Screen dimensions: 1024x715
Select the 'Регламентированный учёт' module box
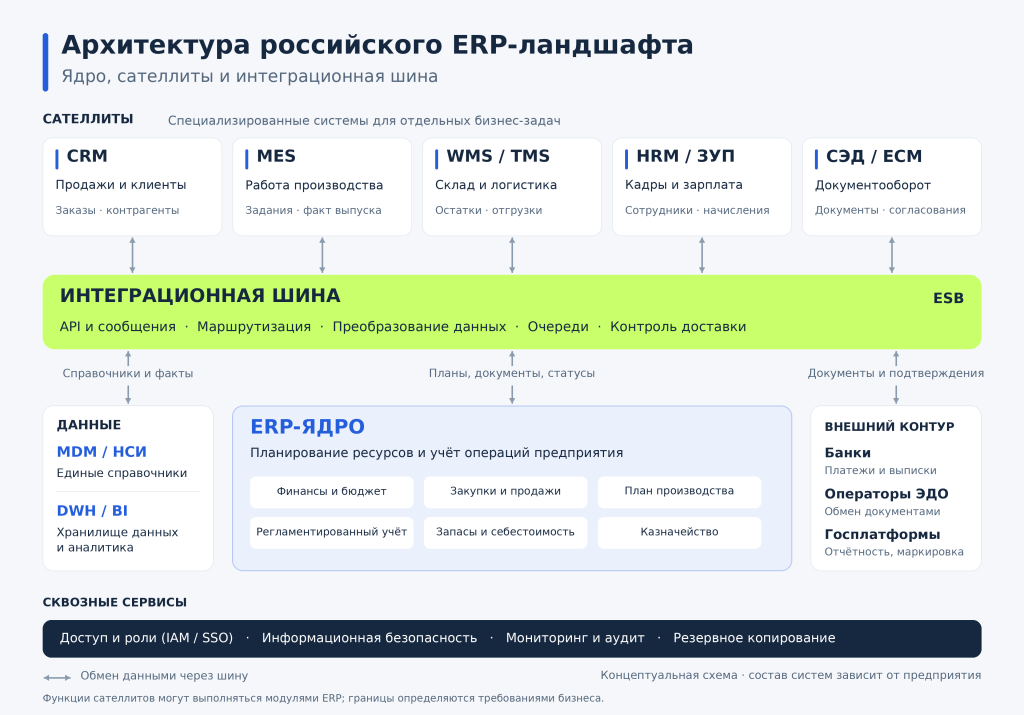(332, 532)
